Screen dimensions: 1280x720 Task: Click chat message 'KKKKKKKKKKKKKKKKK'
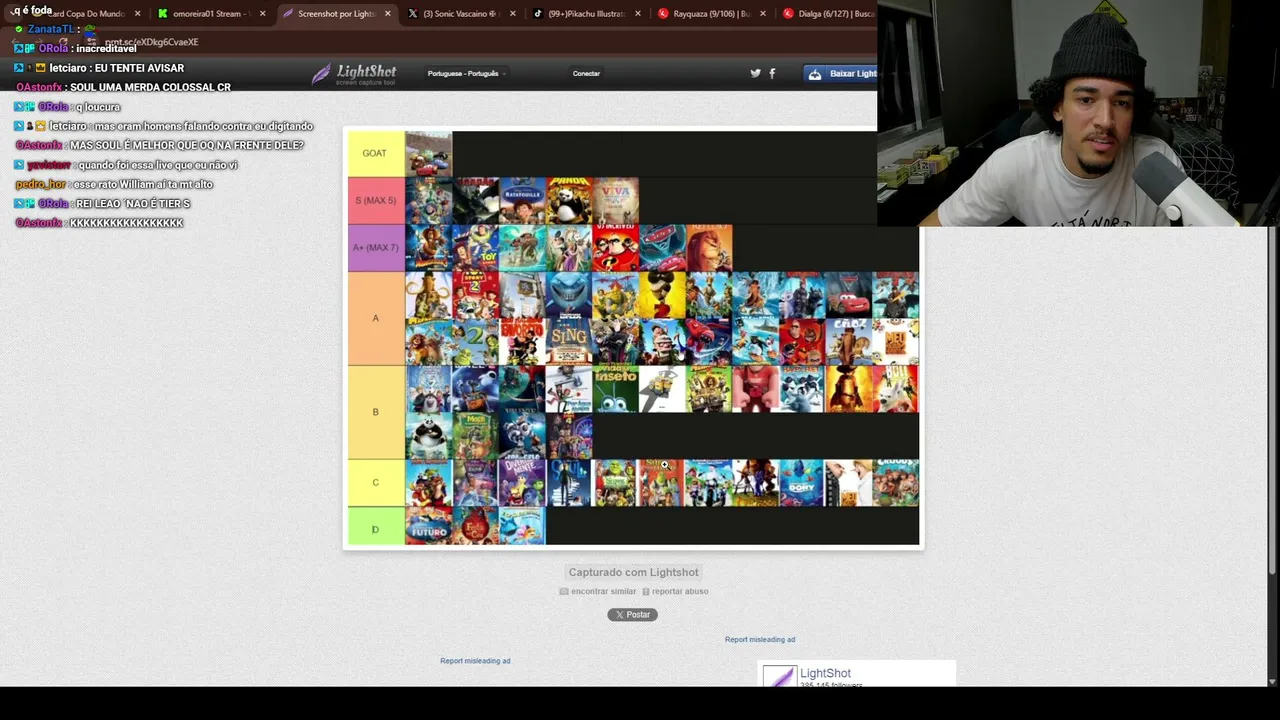click(126, 223)
